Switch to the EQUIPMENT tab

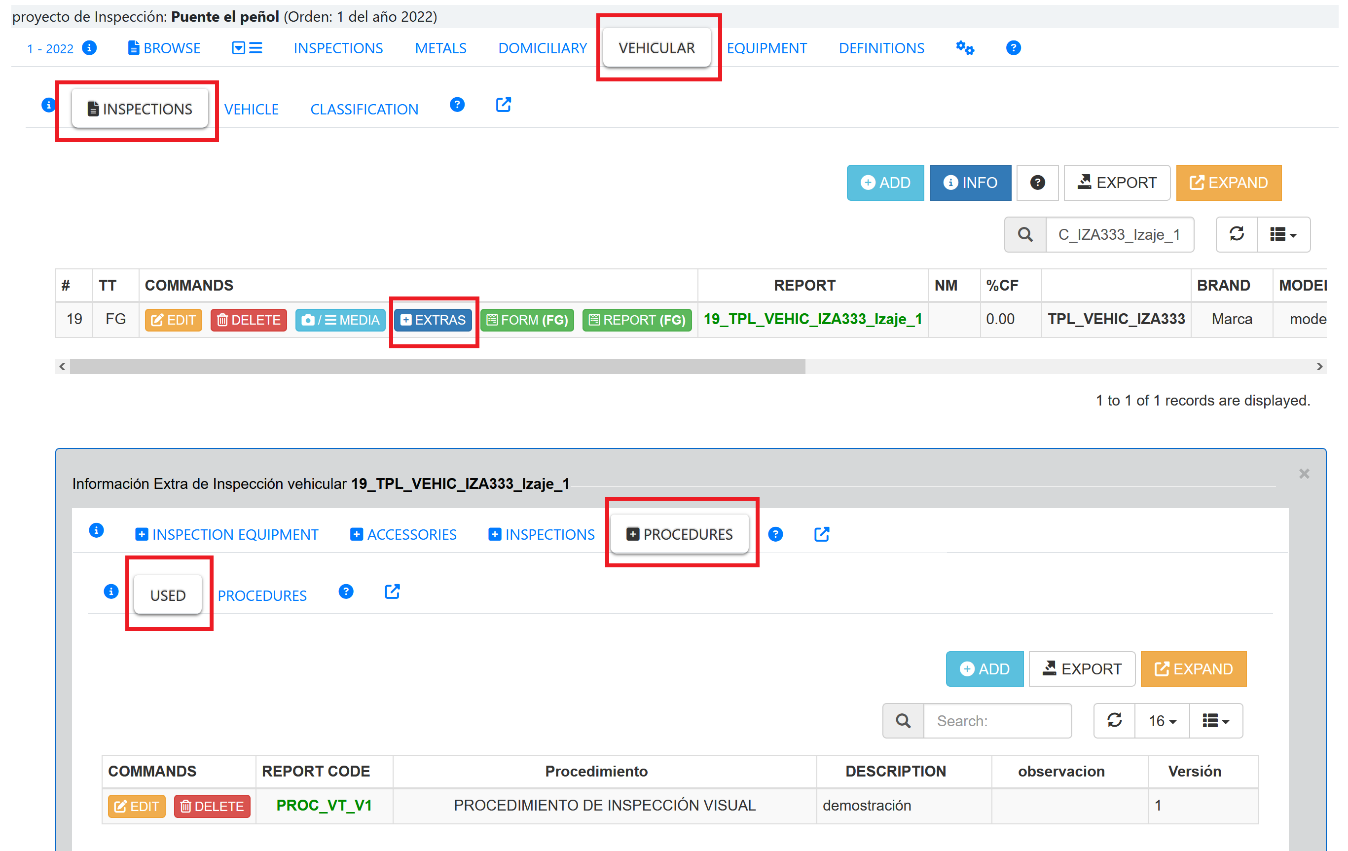click(x=766, y=48)
